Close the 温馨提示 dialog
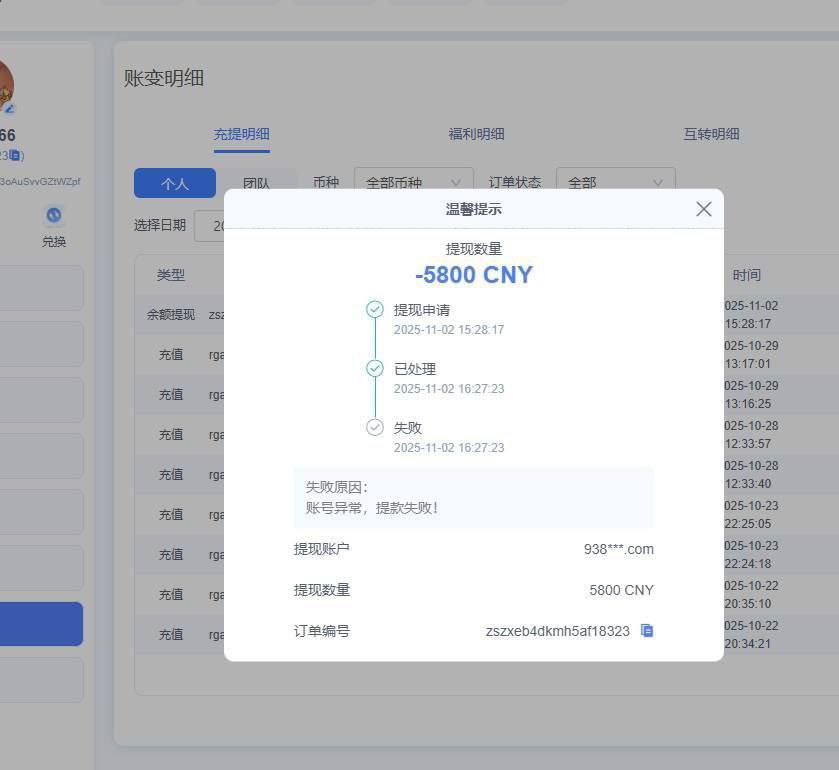The width and height of the screenshot is (839, 770). coord(703,209)
